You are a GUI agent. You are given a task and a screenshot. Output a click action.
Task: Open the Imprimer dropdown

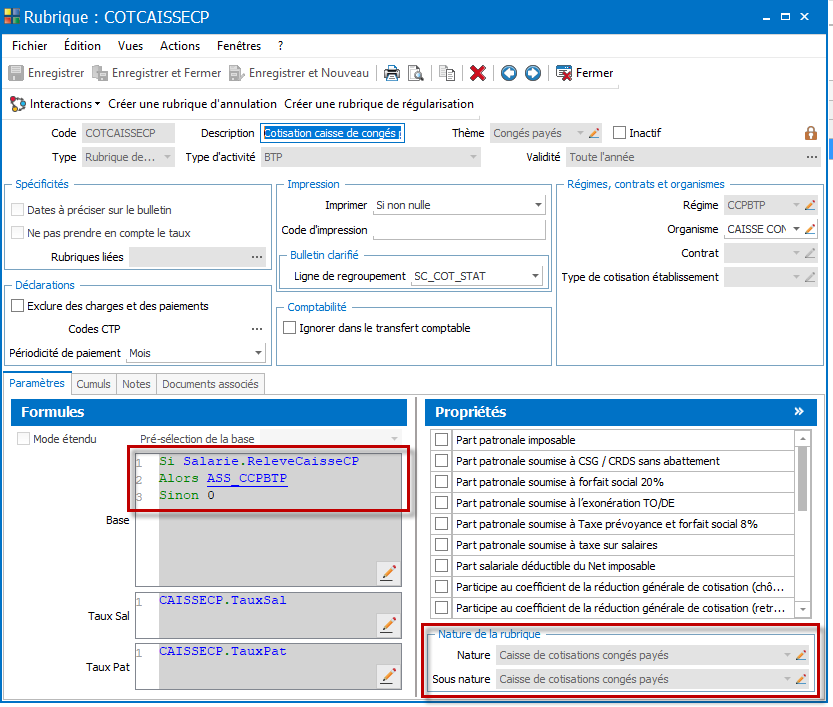[x=538, y=205]
